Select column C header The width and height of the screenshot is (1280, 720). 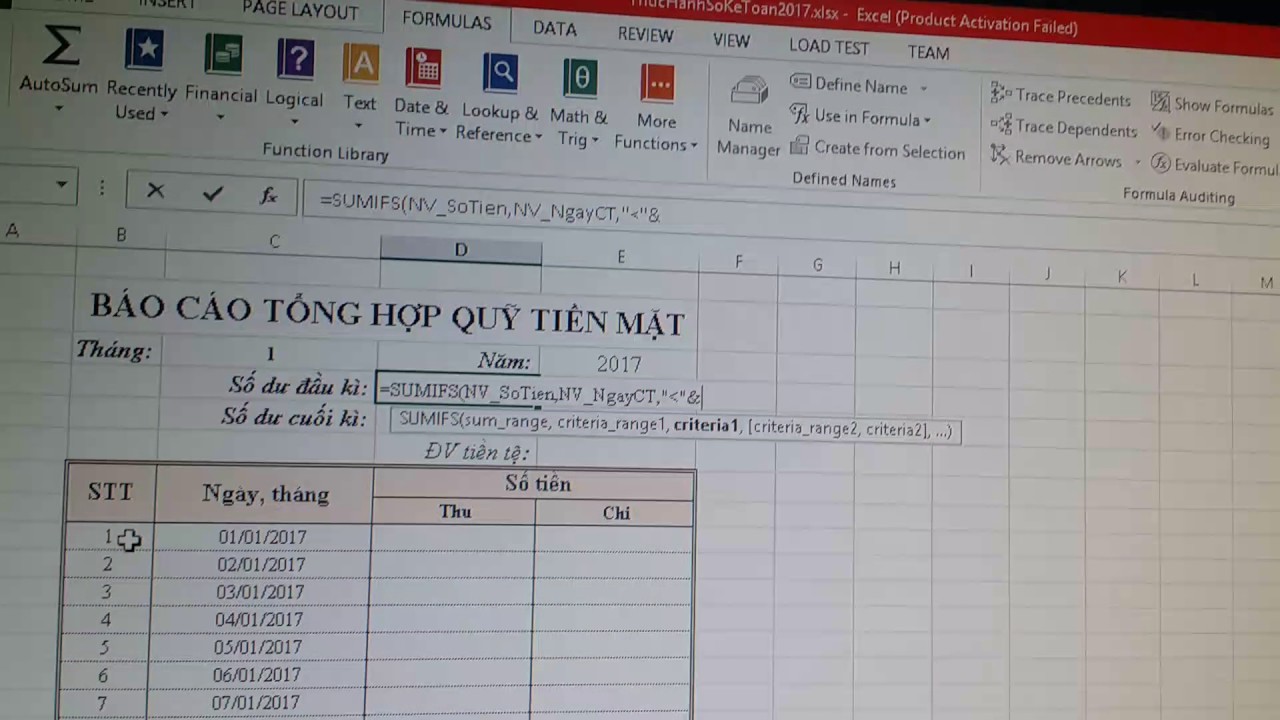point(273,241)
